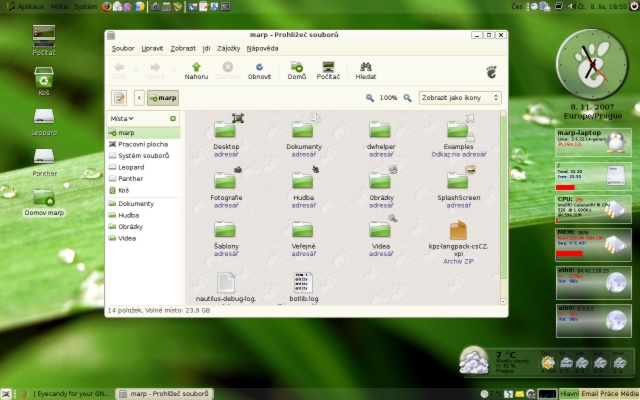Screen dimensions: 640x400
Task: Select Systém souborů in the sidebar
Action: pyautogui.click(x=144, y=156)
